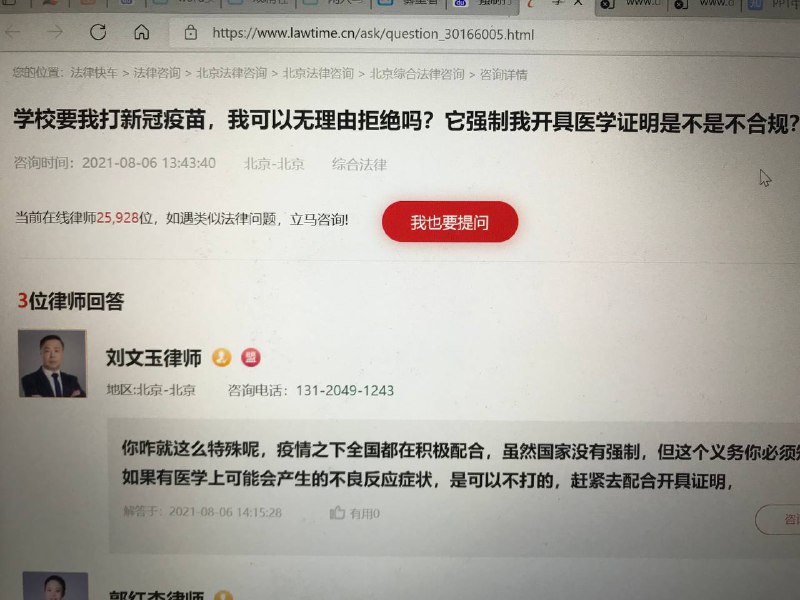The height and width of the screenshot is (600, 800).
Task: Click the second lawyer's photo thumbnail
Action: (55, 586)
